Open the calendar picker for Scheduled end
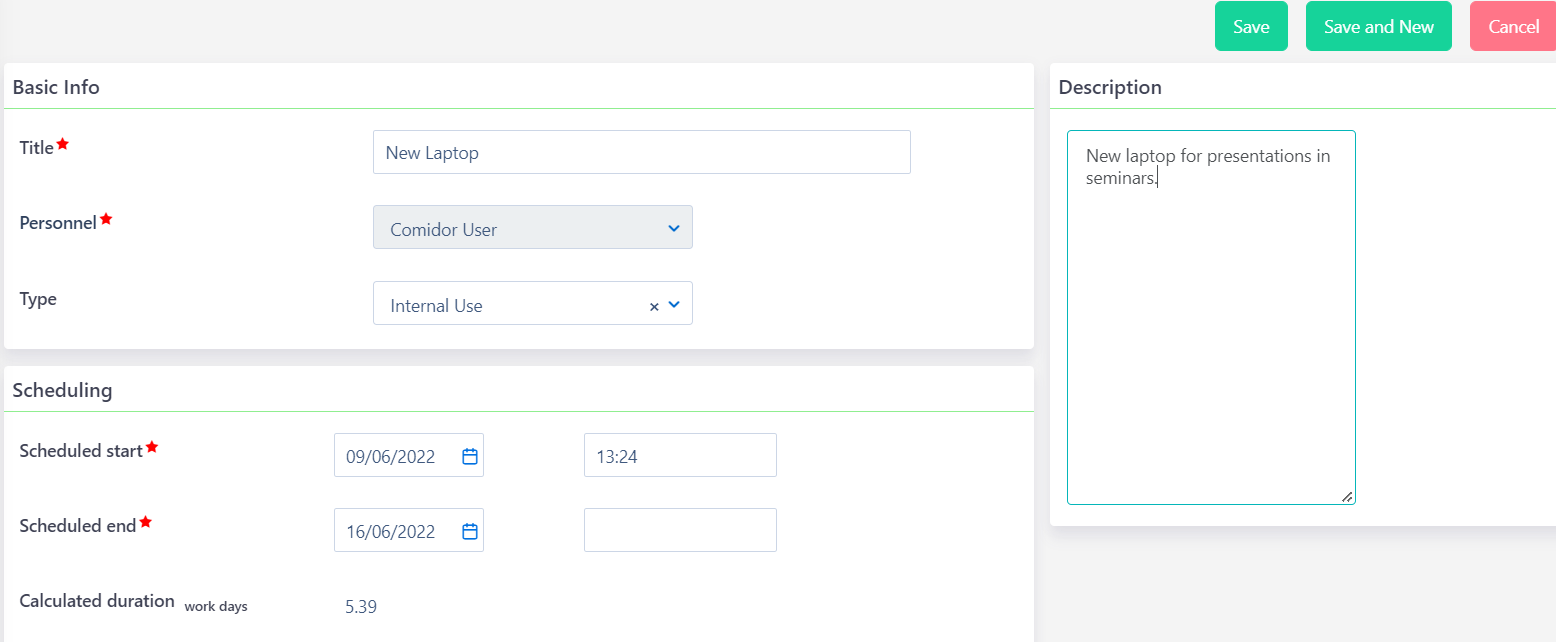 (469, 530)
